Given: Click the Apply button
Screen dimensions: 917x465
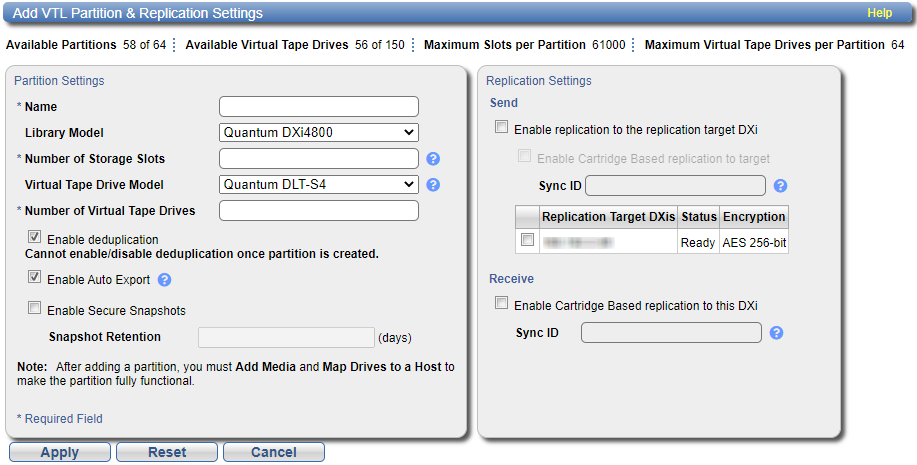Looking at the screenshot, I should [x=60, y=452].
